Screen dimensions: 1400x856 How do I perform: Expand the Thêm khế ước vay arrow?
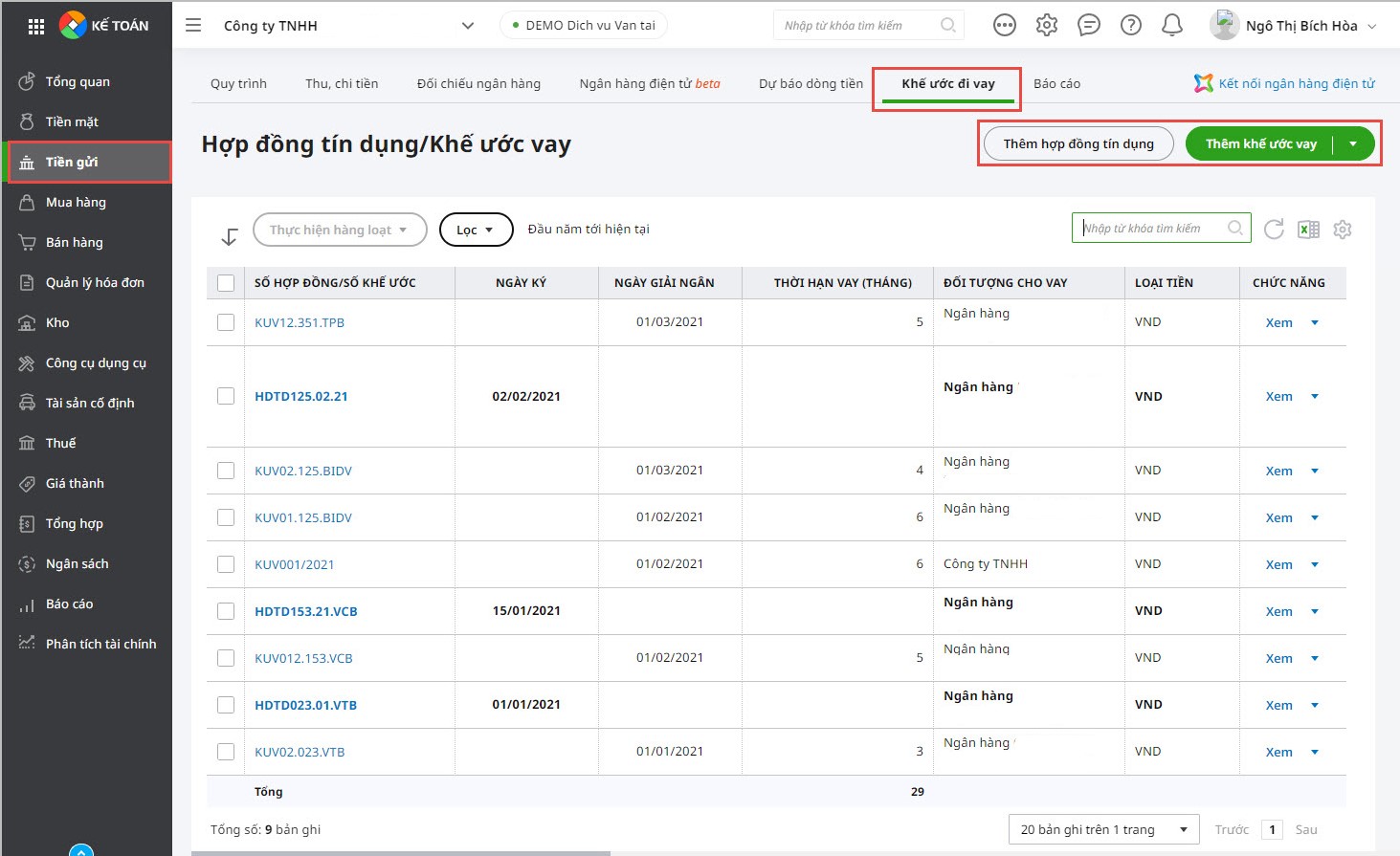tap(1353, 144)
